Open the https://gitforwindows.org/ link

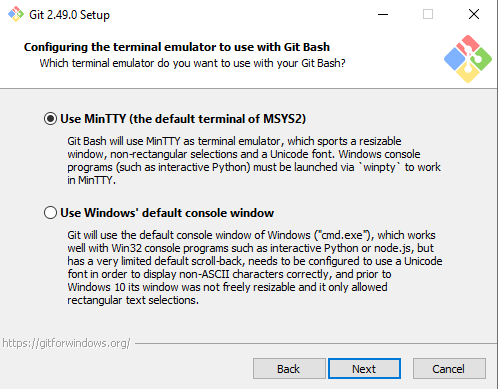[66, 343]
